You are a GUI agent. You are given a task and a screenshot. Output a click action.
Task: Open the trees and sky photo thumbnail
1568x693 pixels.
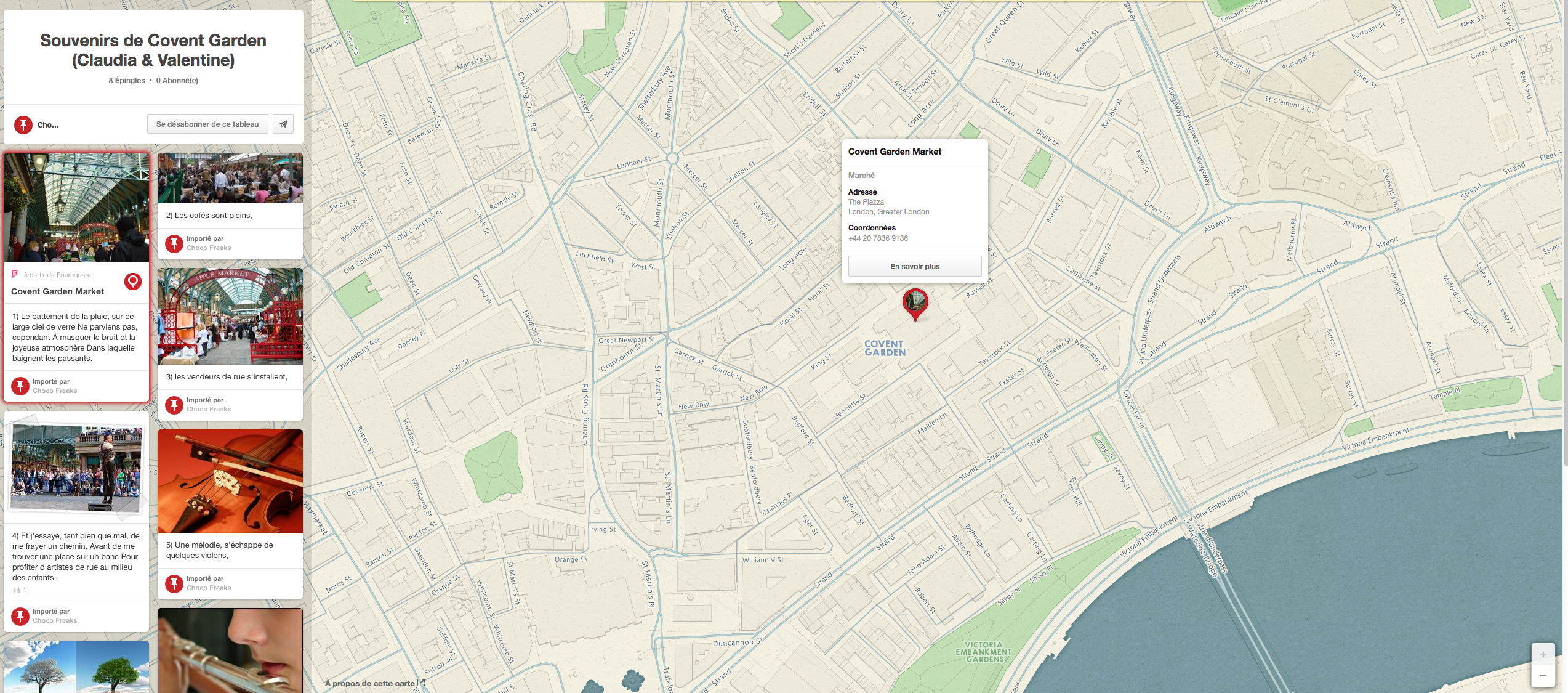point(76,667)
